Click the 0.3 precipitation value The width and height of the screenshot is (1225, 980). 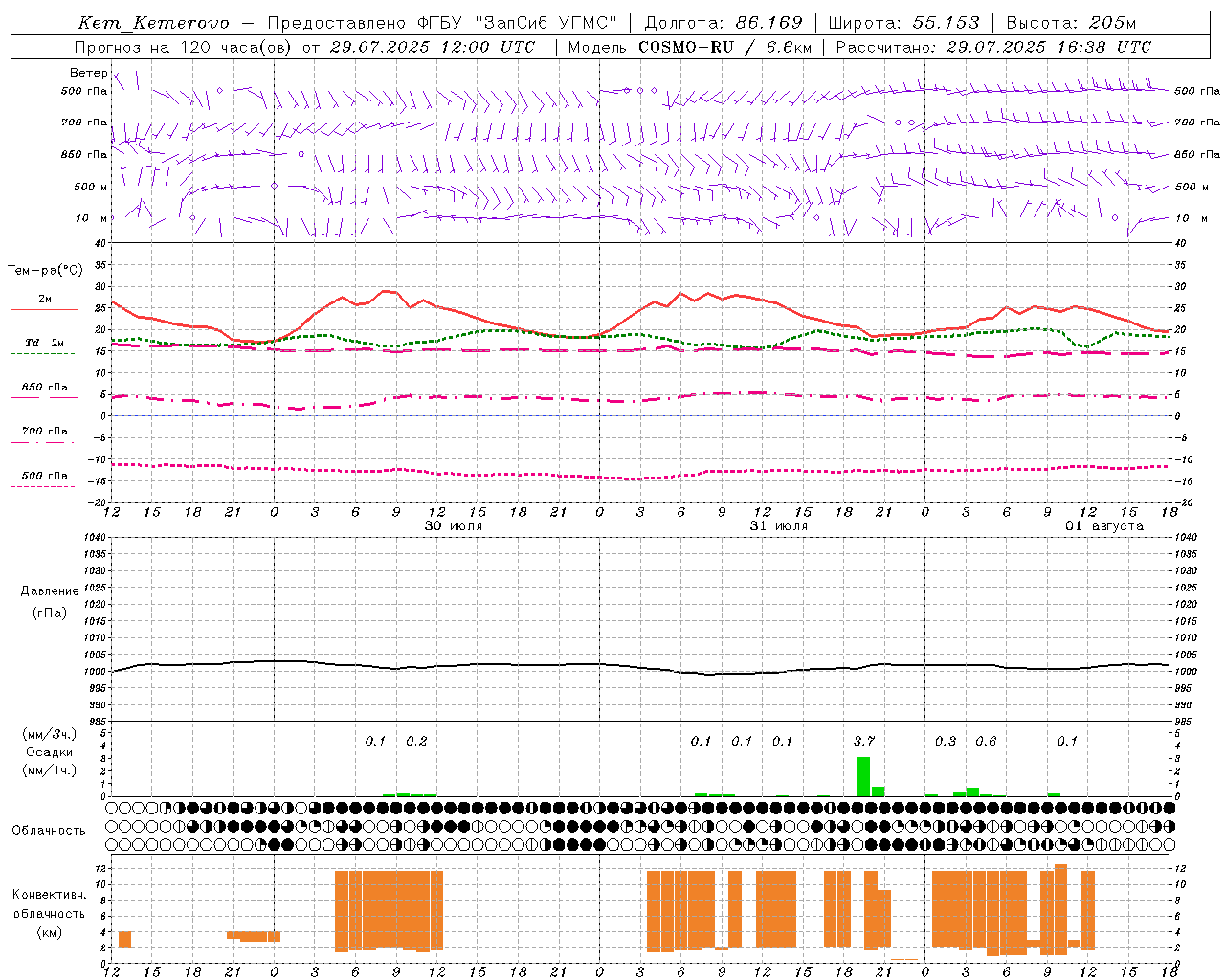pyautogui.click(x=946, y=741)
